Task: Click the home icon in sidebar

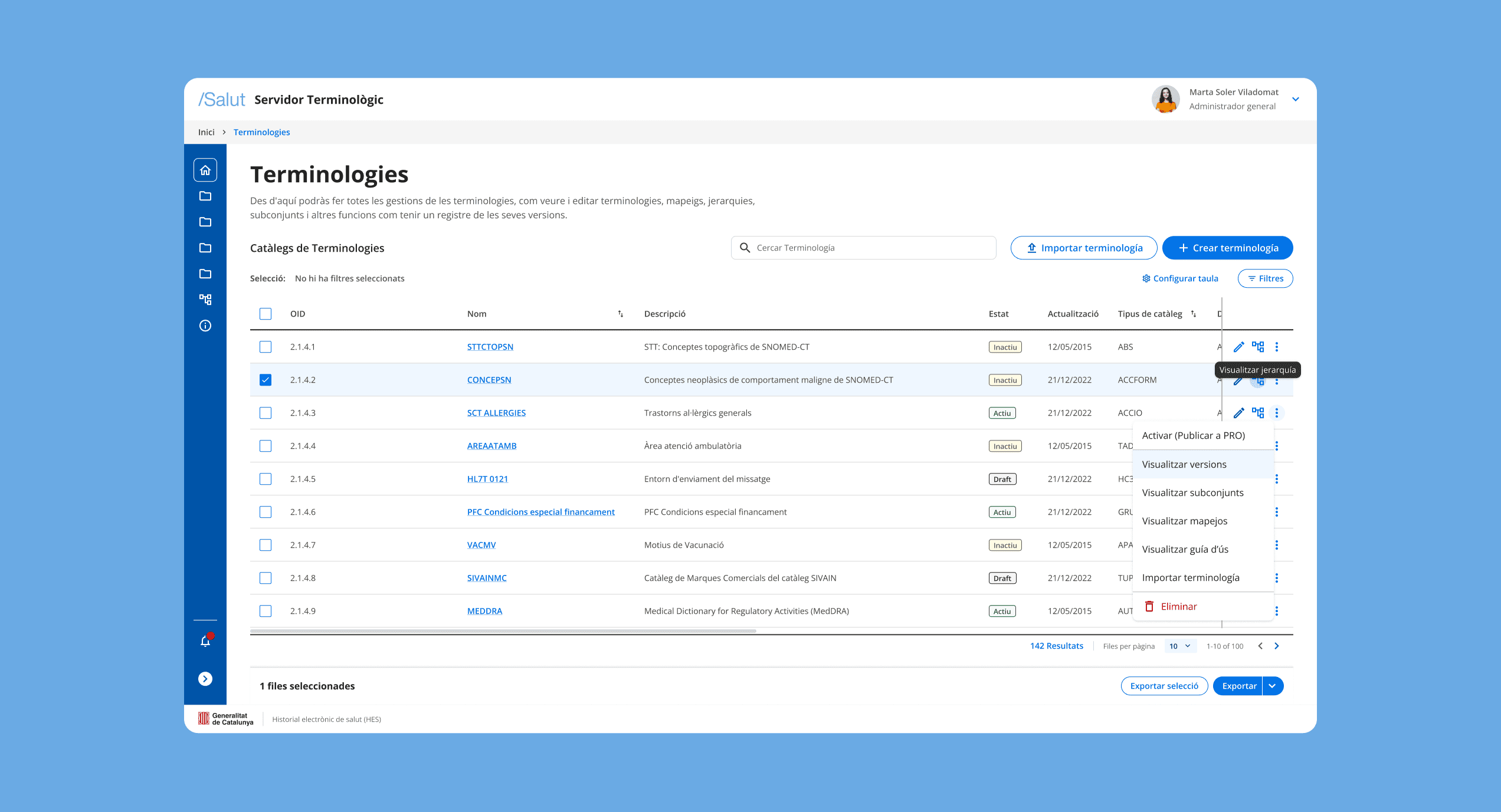Action: [205, 170]
